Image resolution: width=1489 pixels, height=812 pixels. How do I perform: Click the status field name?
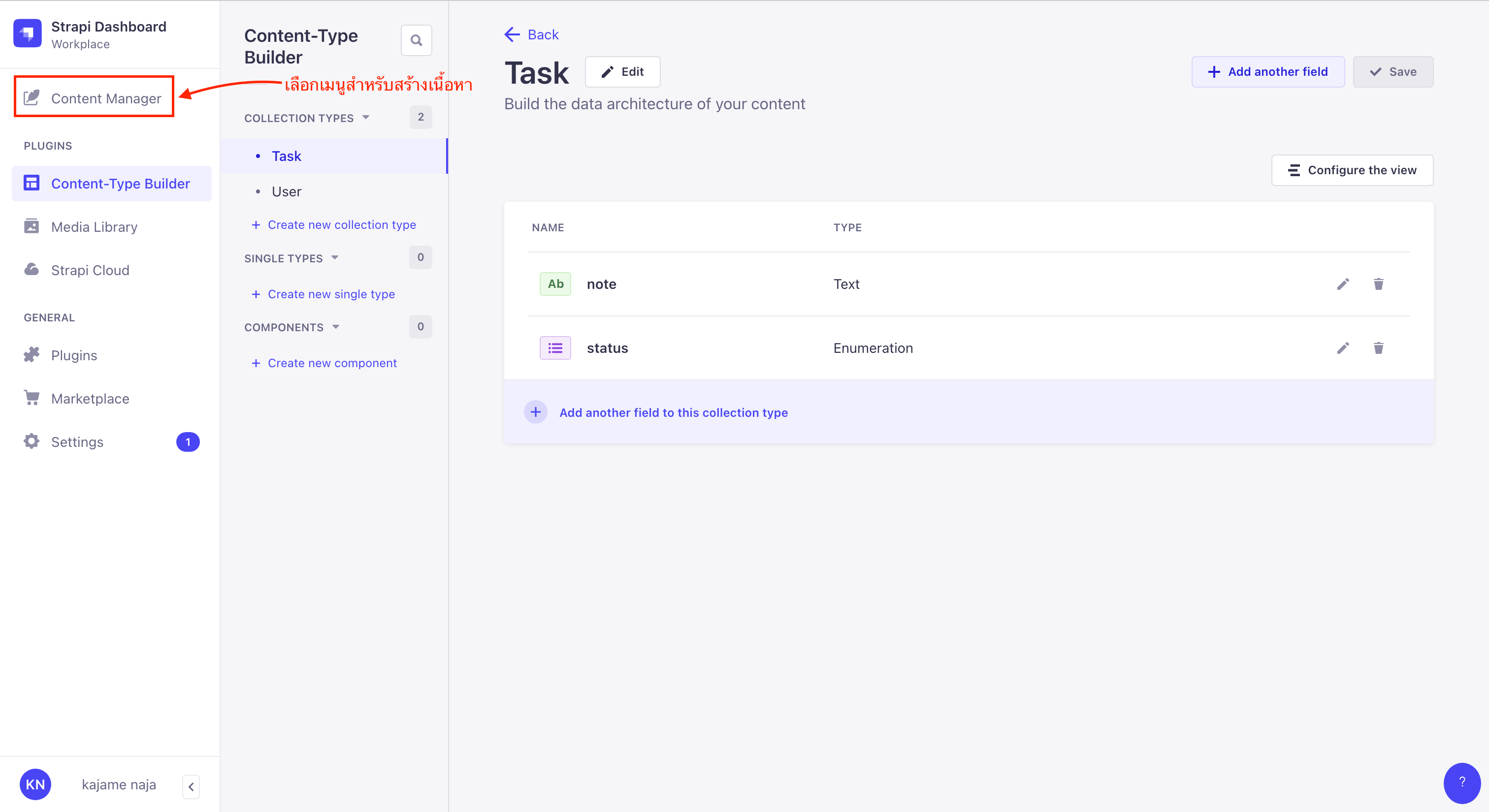607,347
